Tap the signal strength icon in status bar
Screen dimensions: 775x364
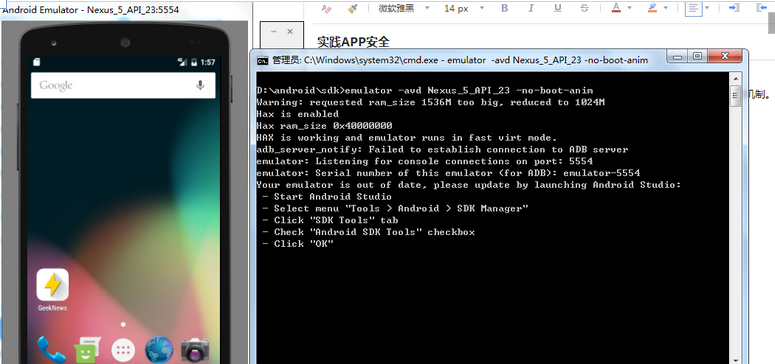pyautogui.click(x=182, y=62)
